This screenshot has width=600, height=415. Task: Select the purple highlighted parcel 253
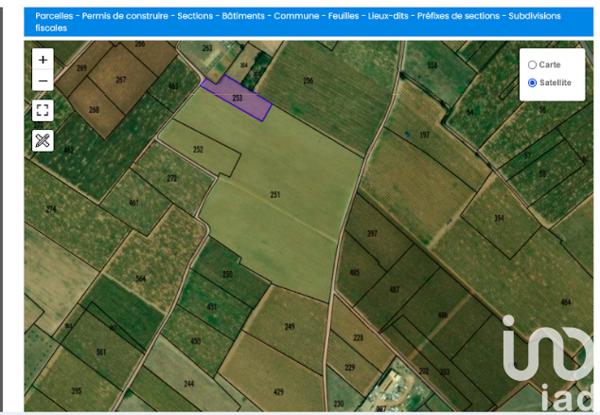coord(237,98)
